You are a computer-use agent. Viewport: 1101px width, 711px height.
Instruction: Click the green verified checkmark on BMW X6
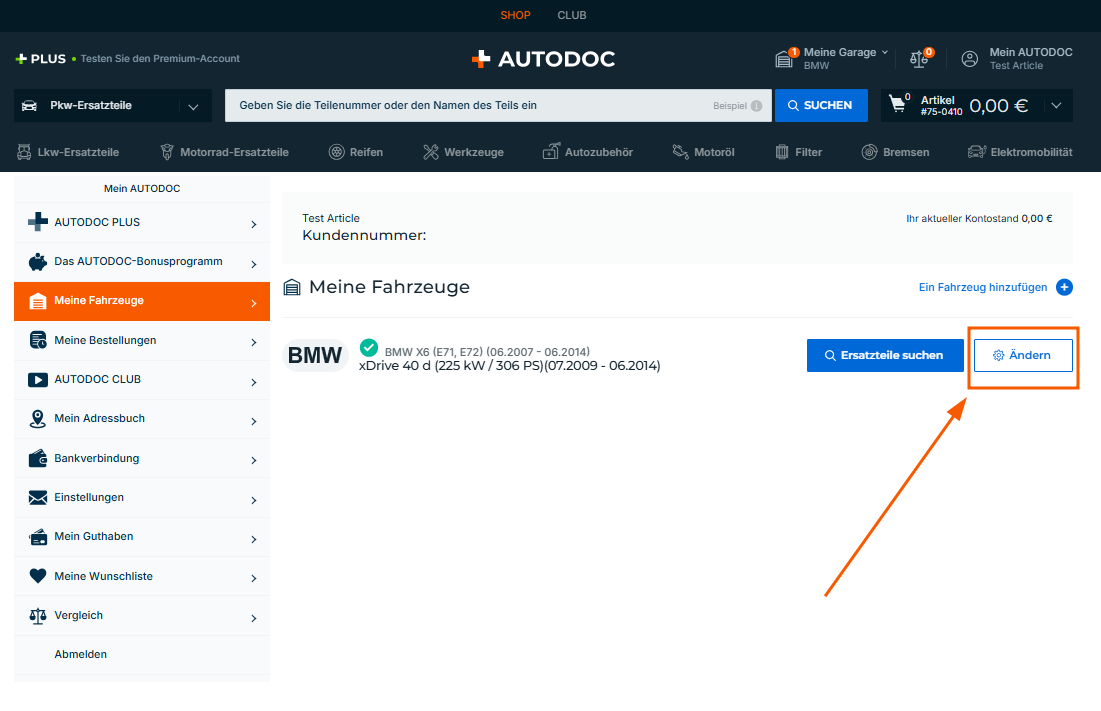(368, 347)
